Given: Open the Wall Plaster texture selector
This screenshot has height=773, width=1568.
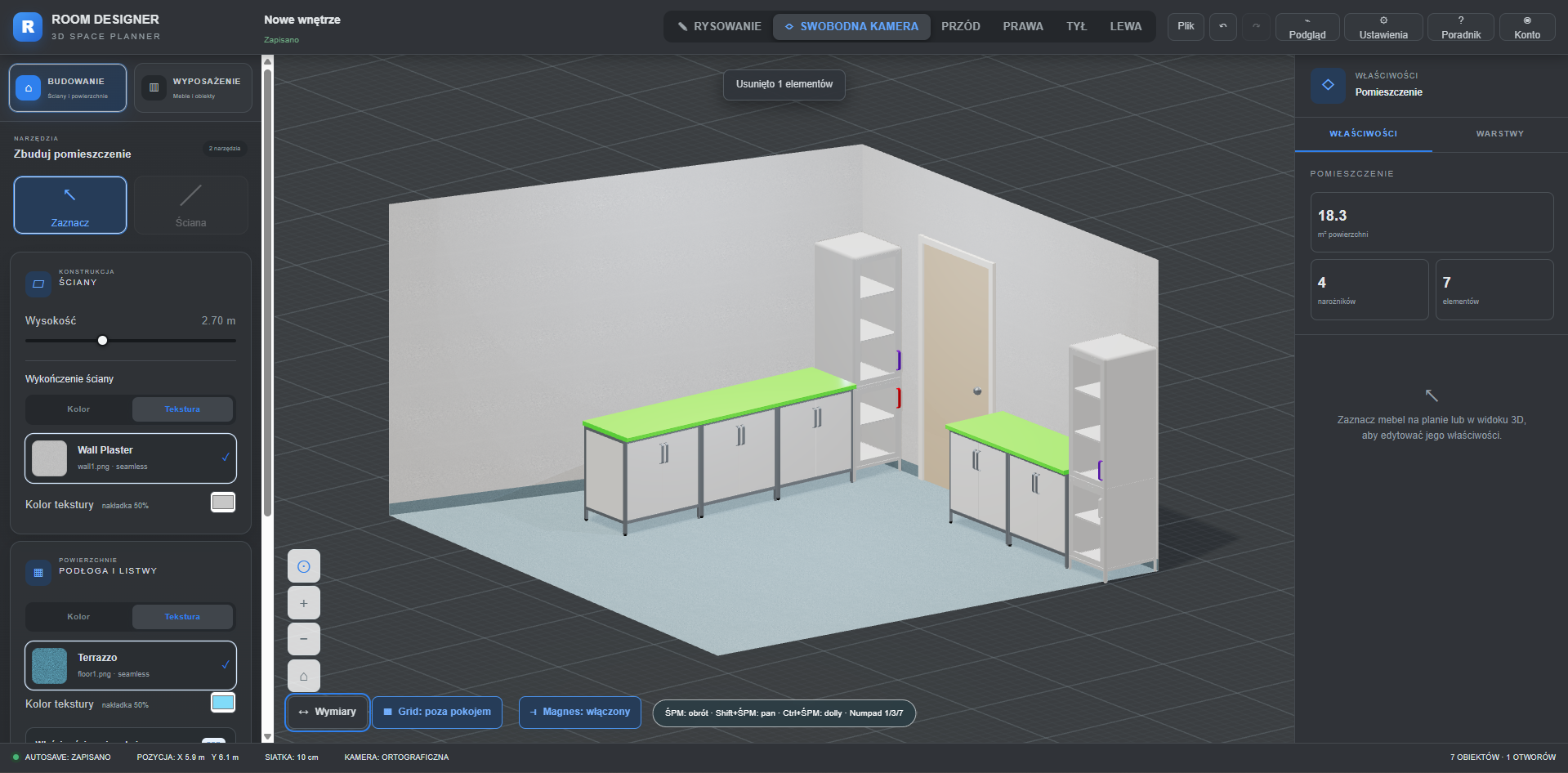Looking at the screenshot, I should pos(131,458).
